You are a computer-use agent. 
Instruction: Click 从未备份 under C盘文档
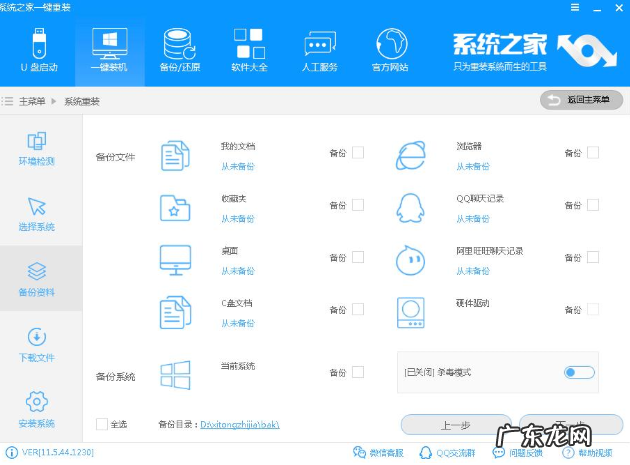[x=238, y=323]
